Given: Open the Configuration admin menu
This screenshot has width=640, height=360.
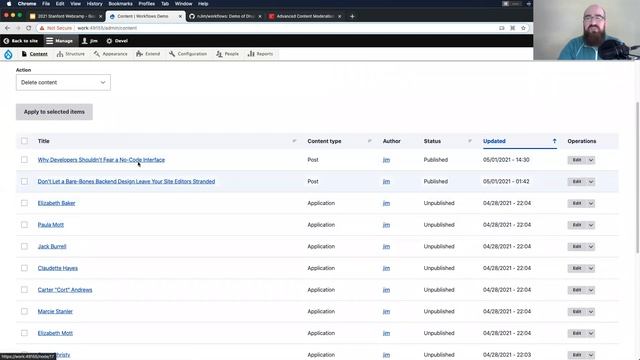Looking at the screenshot, I should pos(188,54).
